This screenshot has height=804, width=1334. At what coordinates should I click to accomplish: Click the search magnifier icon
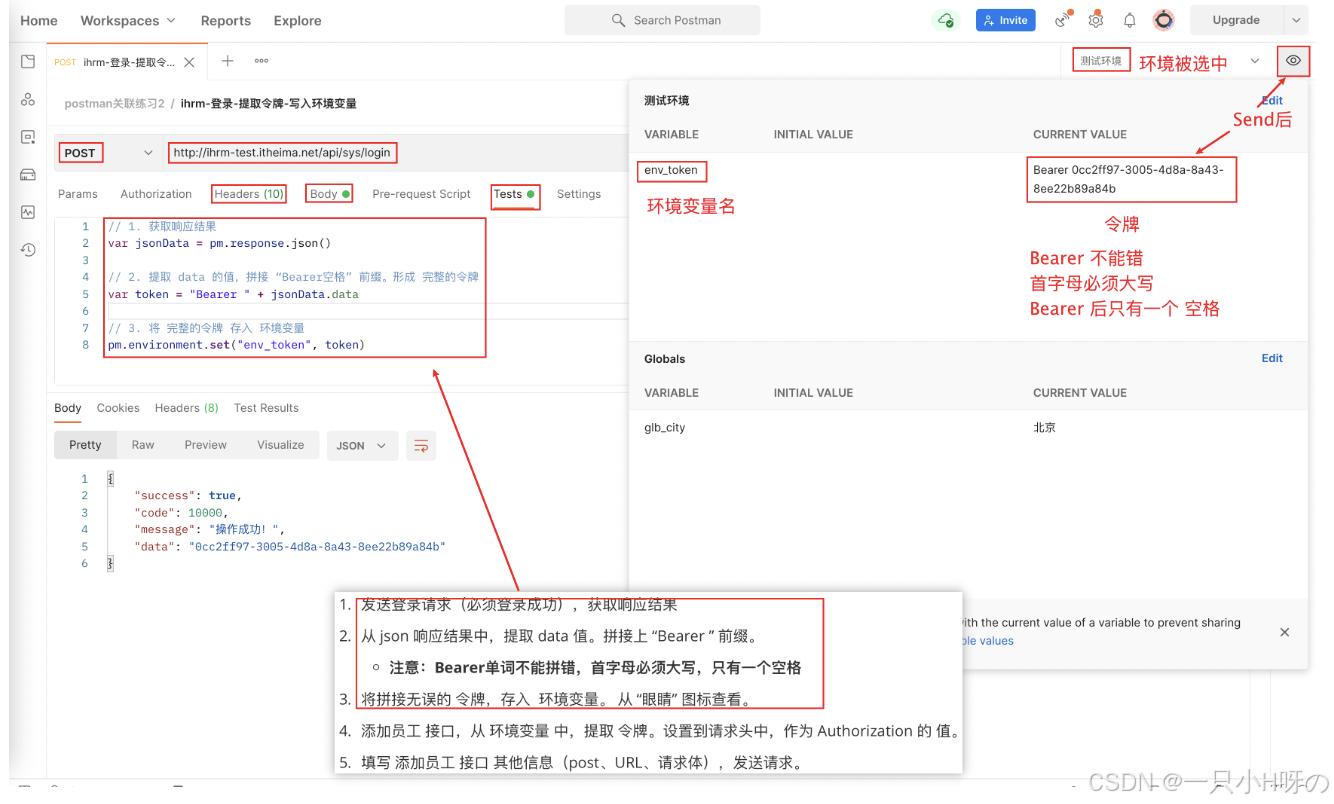pos(619,20)
